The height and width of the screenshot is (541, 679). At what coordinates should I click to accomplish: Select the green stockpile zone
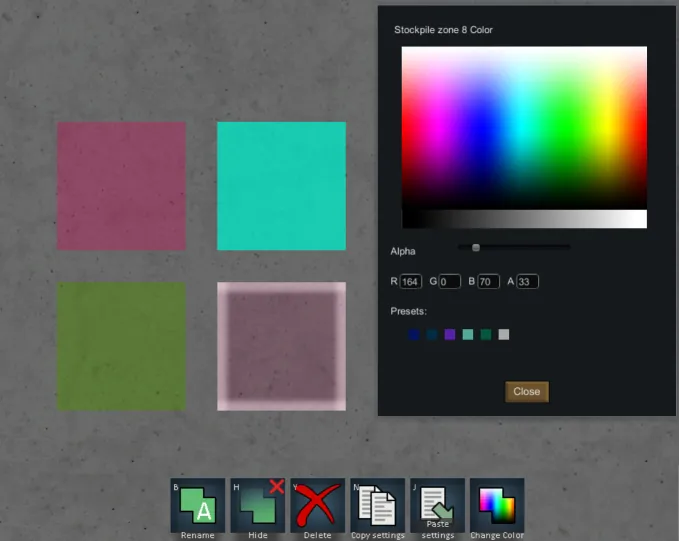click(121, 346)
